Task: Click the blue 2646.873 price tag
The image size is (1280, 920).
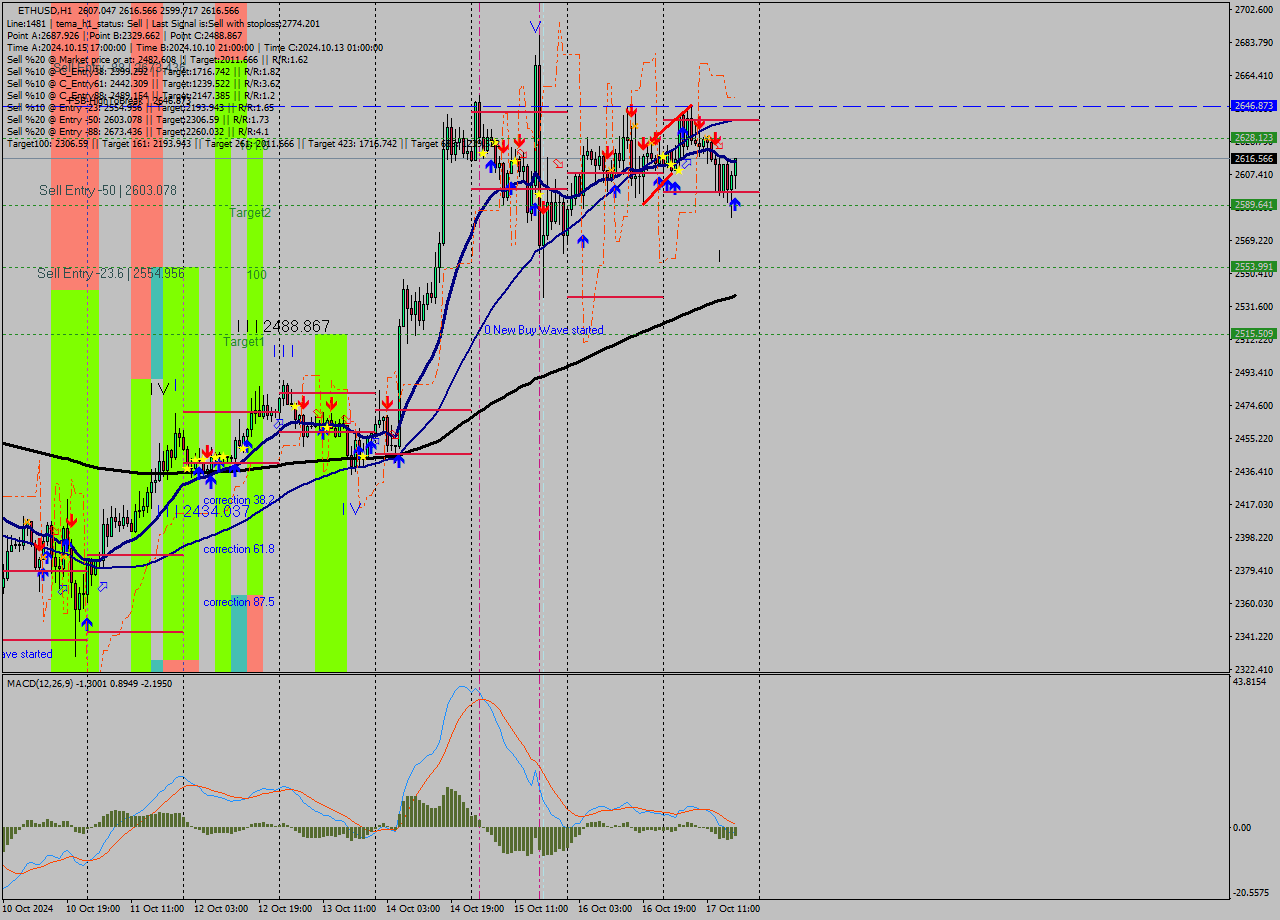Action: (1253, 106)
